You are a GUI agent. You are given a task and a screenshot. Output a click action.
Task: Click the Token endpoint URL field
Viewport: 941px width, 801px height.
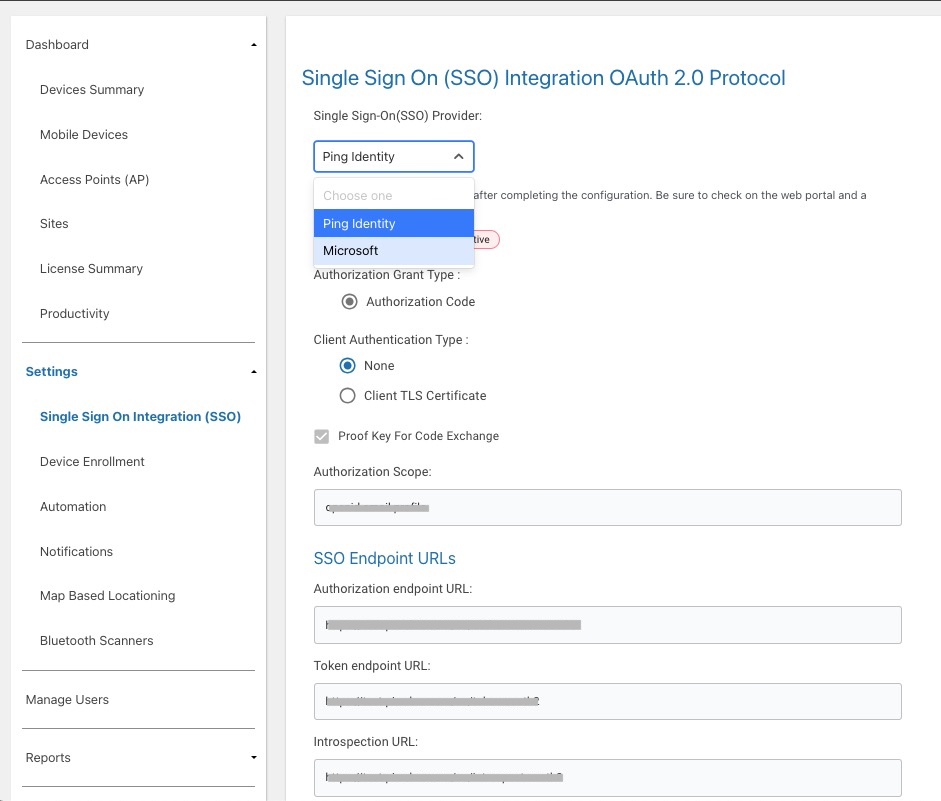pos(607,701)
